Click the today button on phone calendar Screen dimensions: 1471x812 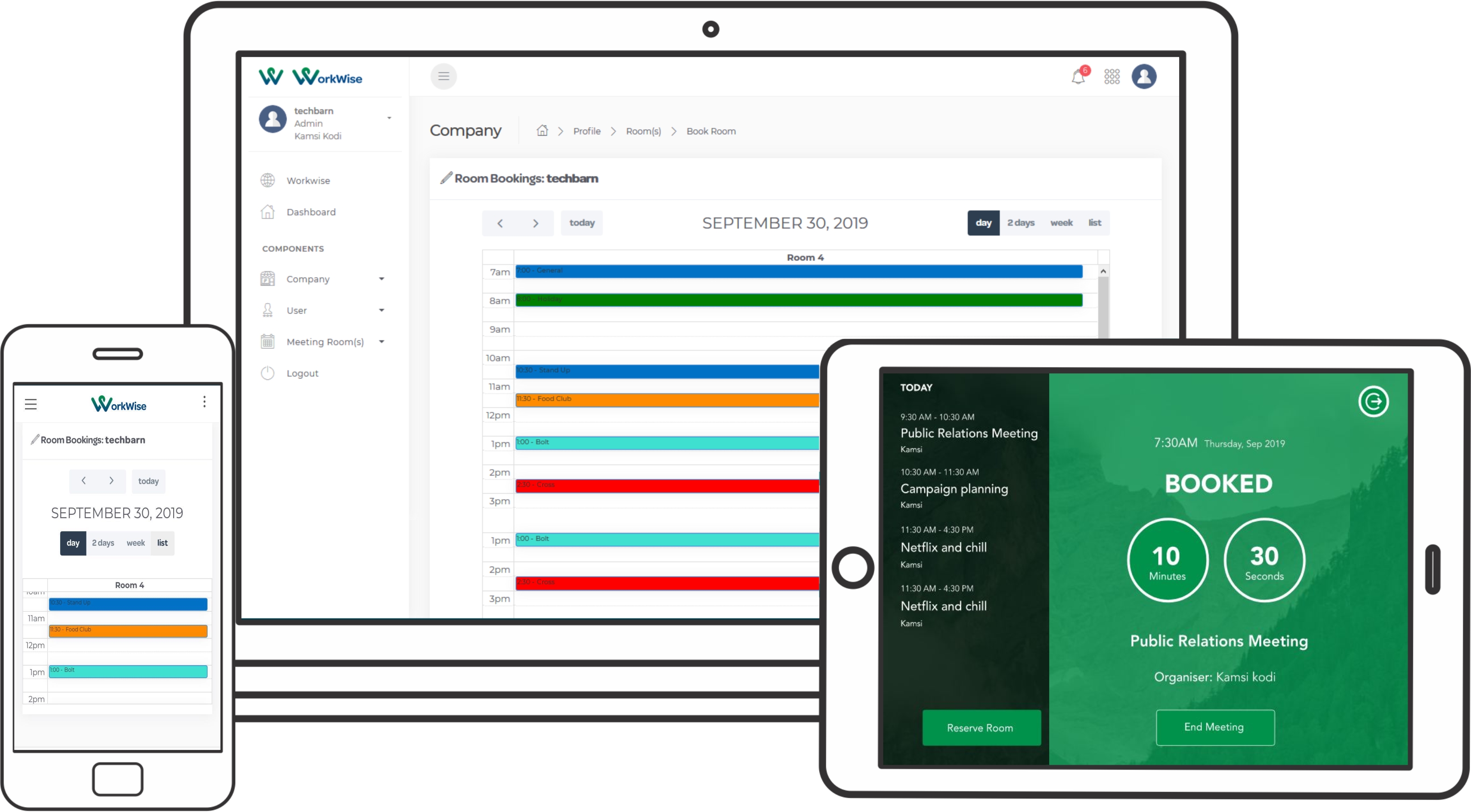coord(149,481)
